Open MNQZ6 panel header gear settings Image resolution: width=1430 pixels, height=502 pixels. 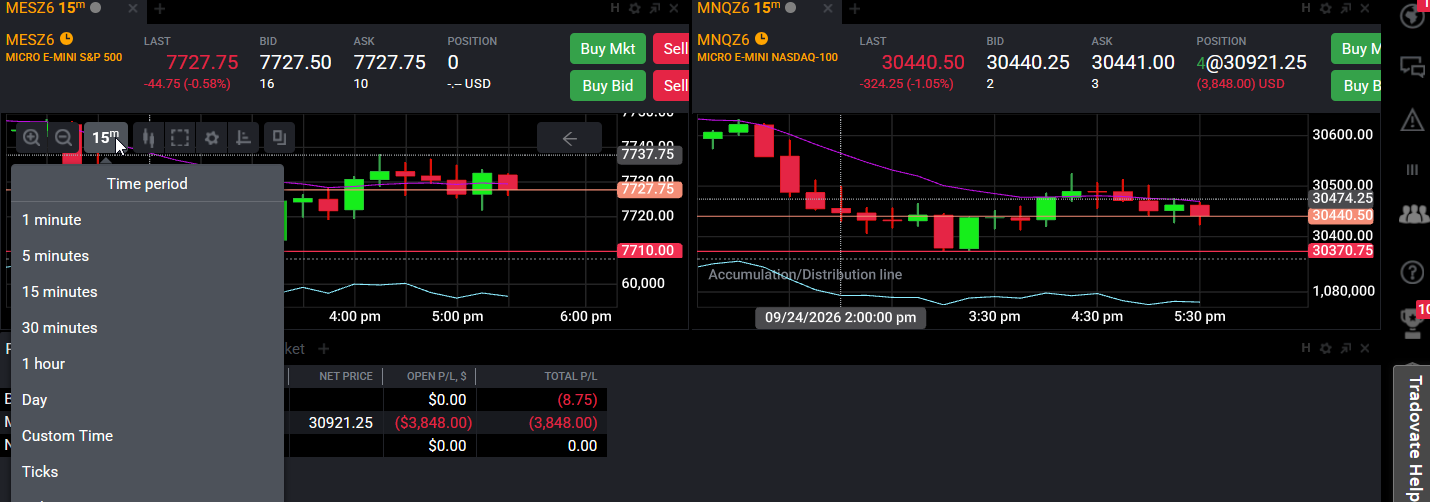(x=1326, y=8)
